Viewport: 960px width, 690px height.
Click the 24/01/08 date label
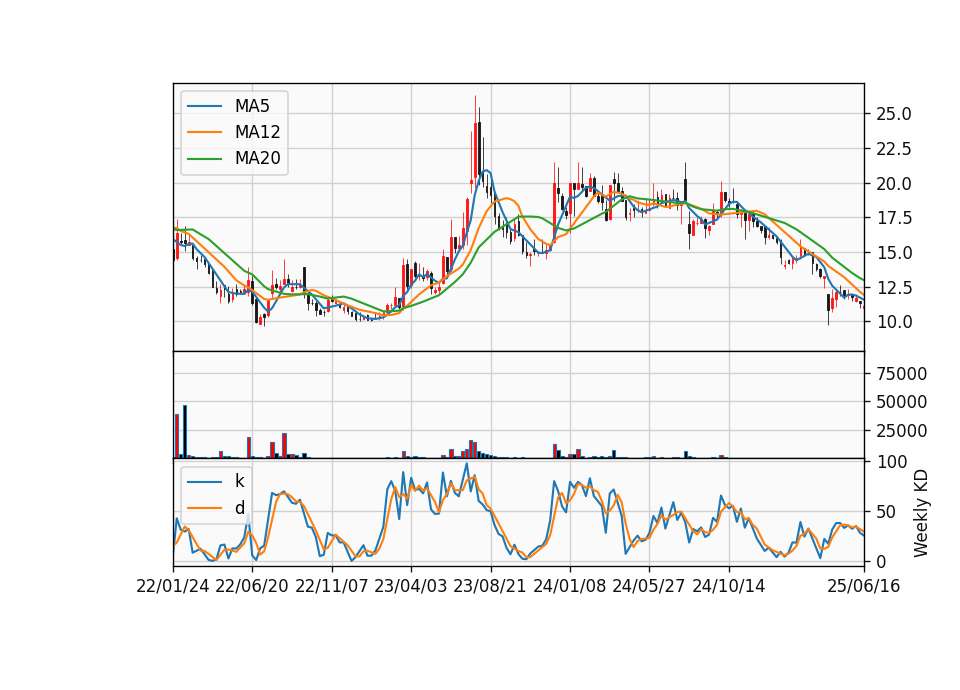[570, 587]
